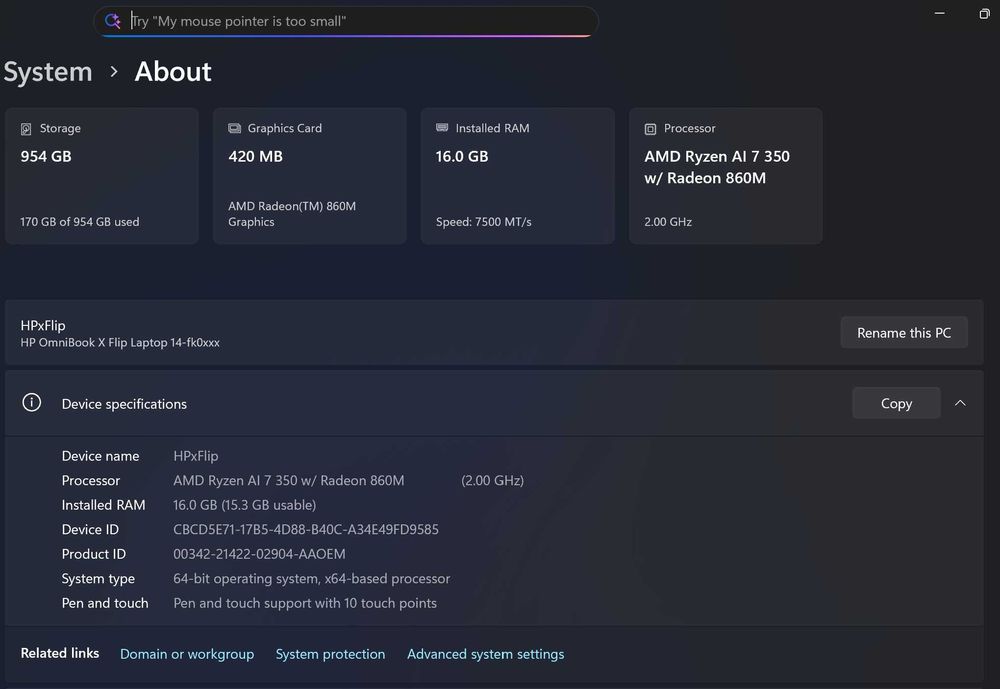
Task: Open the Storage 954 GB card
Action: [x=102, y=175]
